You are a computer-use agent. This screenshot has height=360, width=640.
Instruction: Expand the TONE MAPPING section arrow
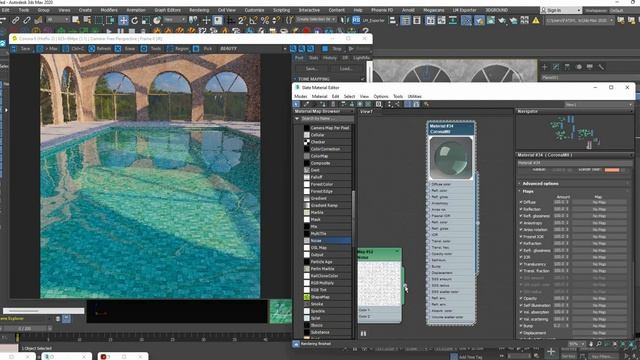tap(296, 79)
